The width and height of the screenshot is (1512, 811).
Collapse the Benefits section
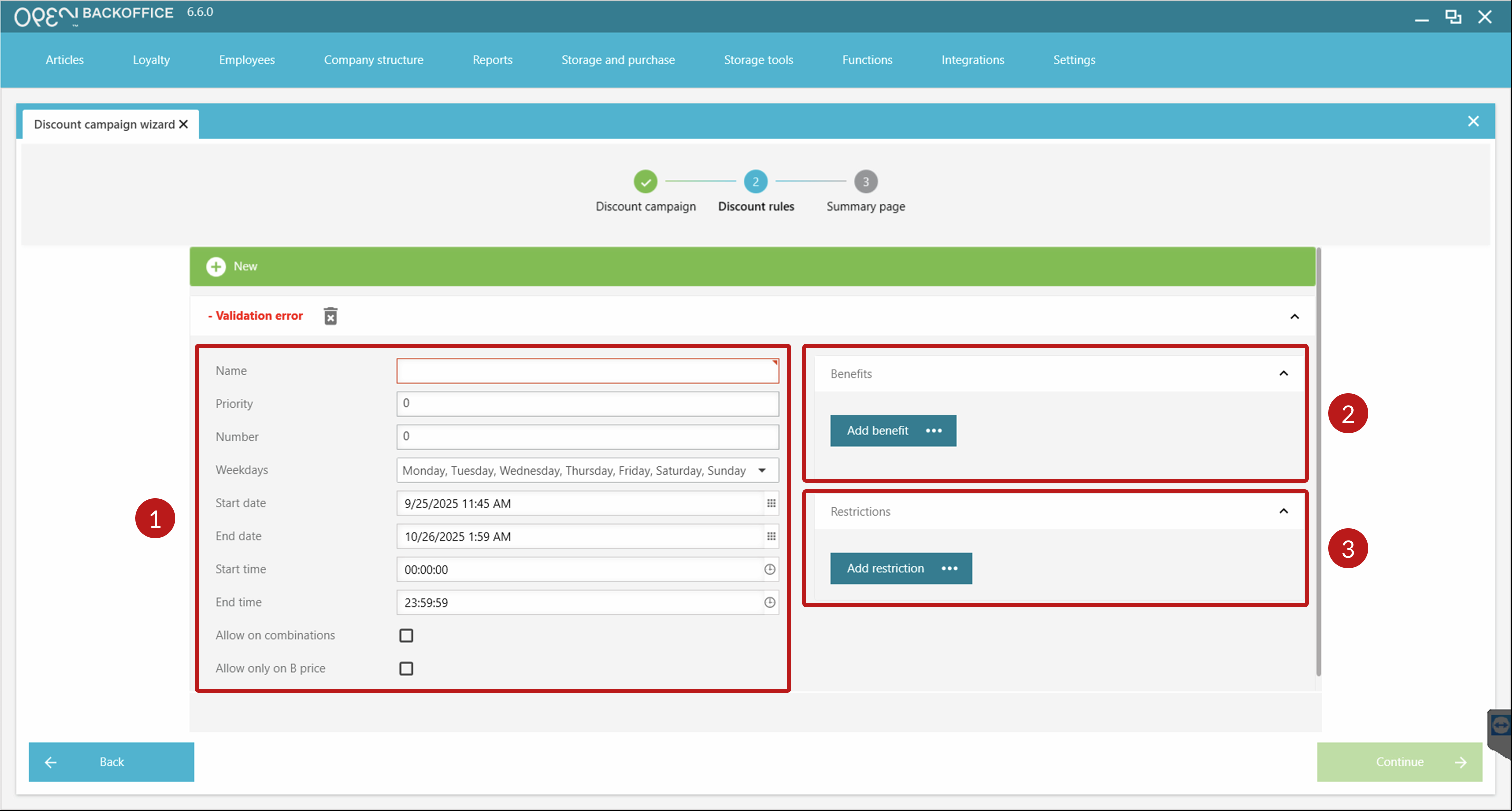[x=1283, y=374]
